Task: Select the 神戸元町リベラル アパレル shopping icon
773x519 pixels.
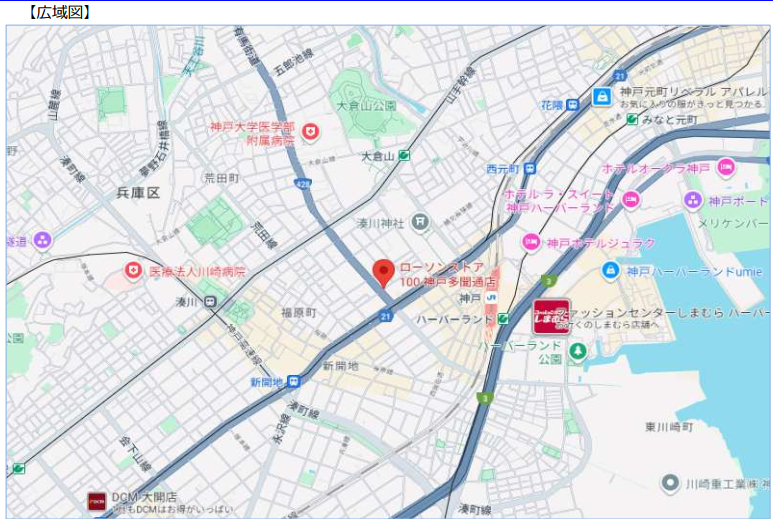Action: (602, 97)
